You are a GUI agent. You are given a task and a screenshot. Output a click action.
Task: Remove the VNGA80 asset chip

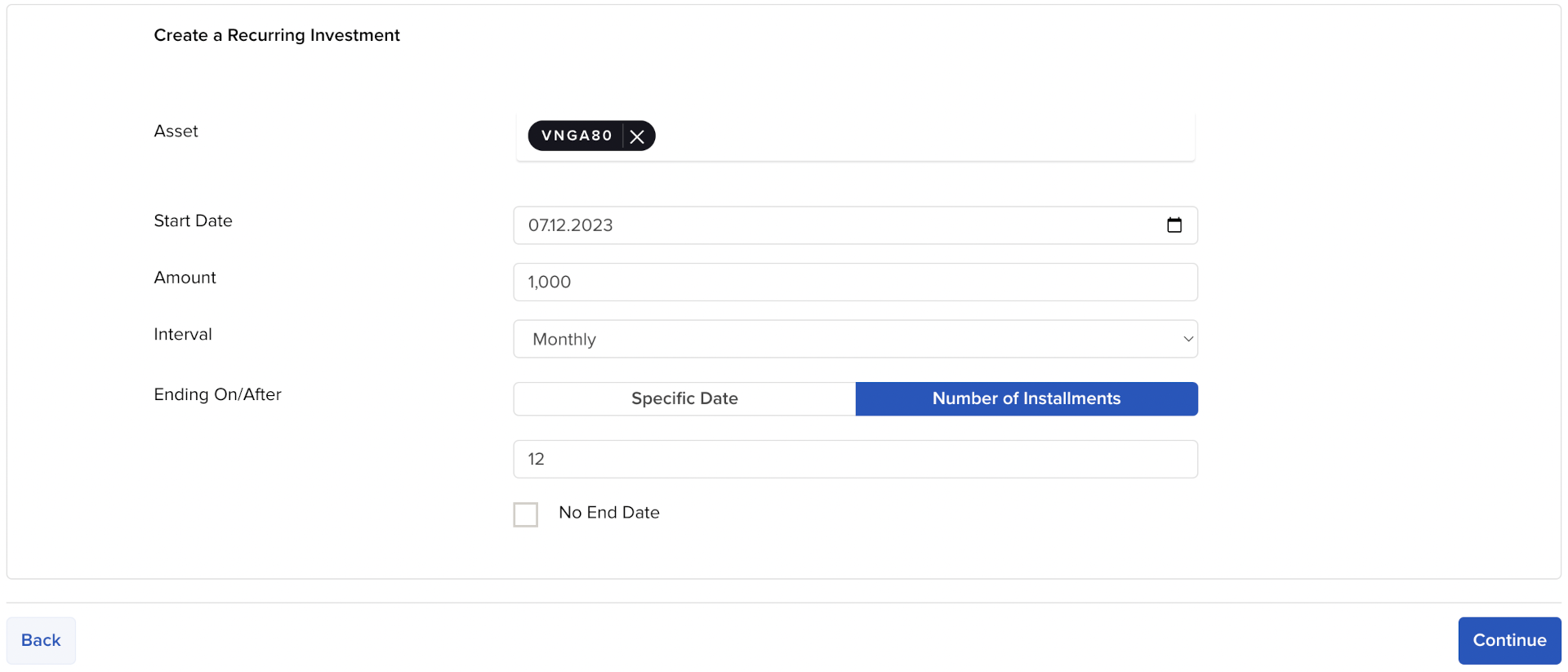click(638, 136)
